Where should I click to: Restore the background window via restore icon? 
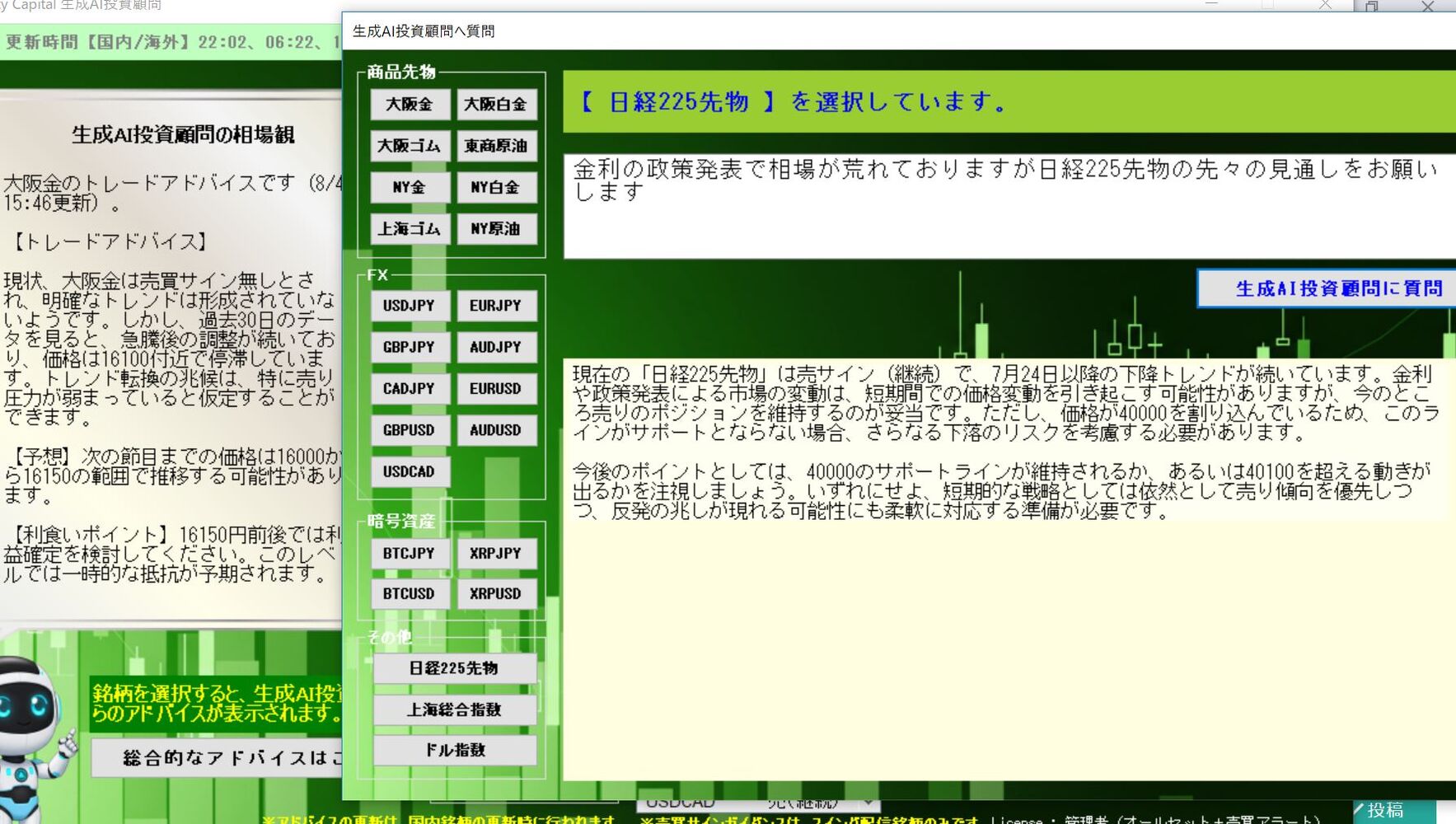click(x=1372, y=7)
